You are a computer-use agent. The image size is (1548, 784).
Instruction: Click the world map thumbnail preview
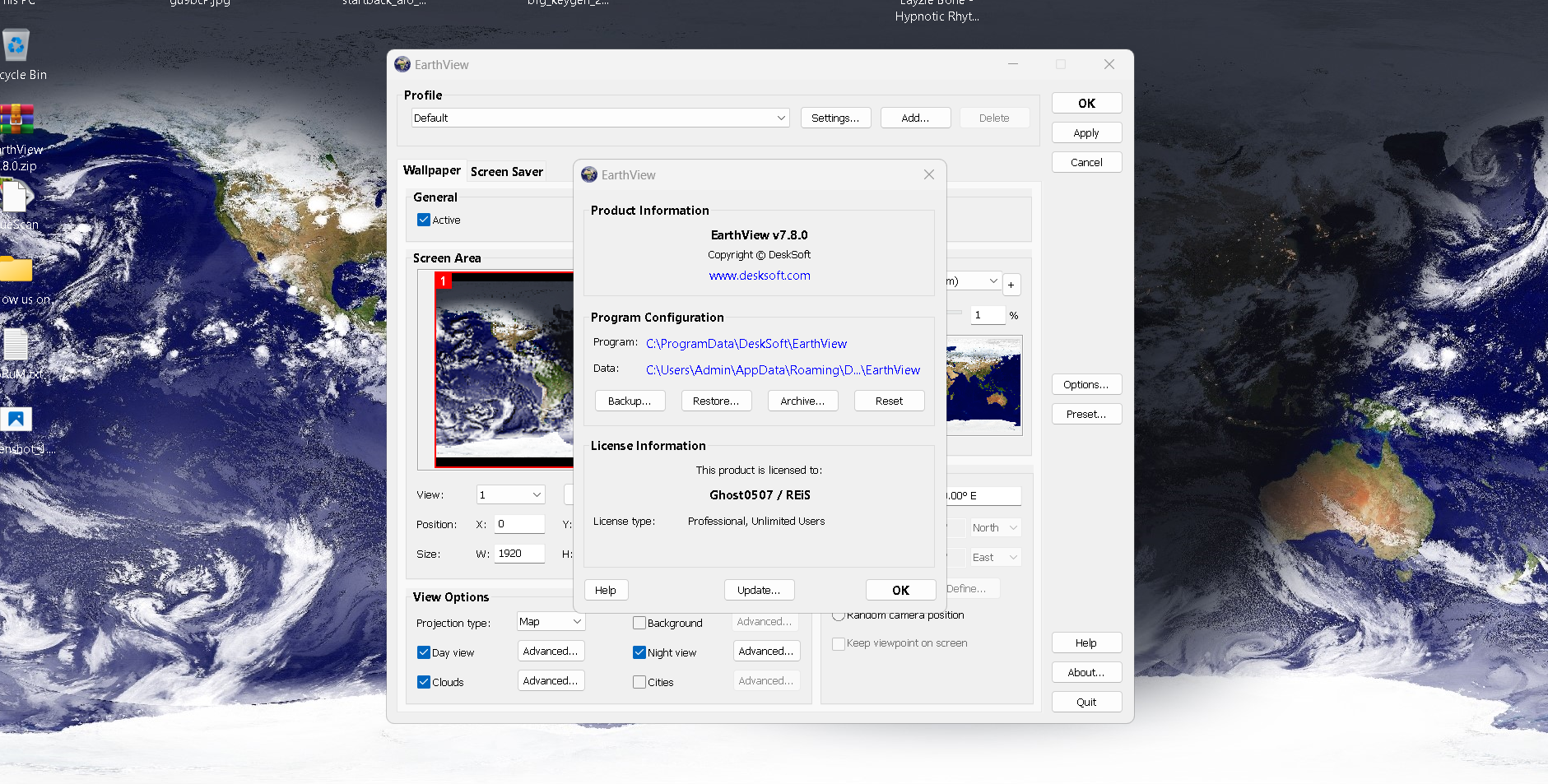pos(983,384)
